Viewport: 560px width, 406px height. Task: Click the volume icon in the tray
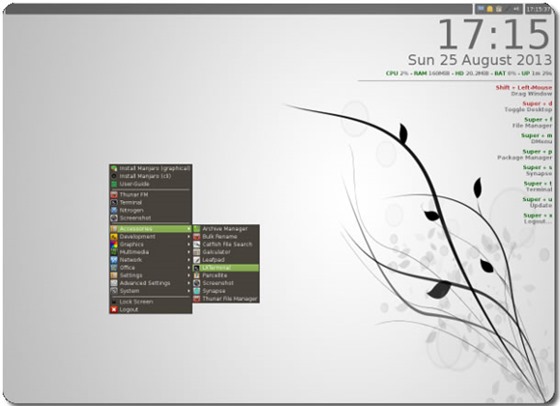516,9
